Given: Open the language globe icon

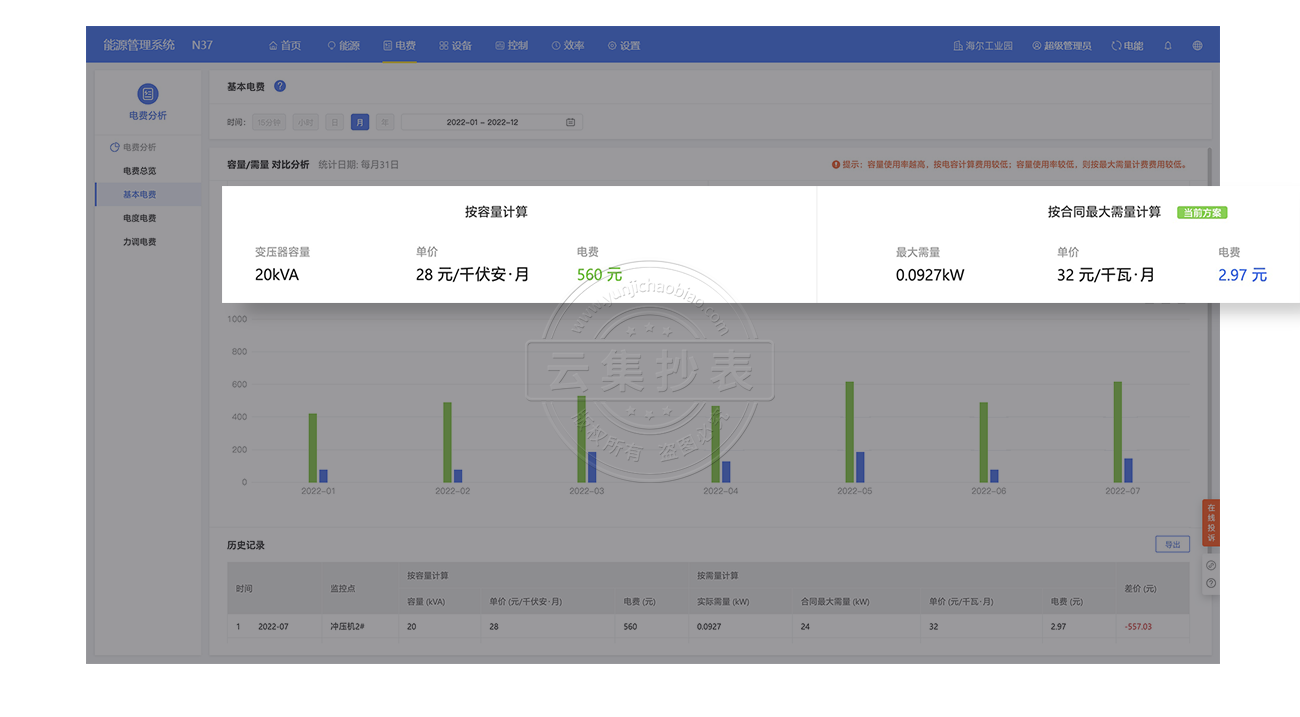Looking at the screenshot, I should pos(1197,46).
